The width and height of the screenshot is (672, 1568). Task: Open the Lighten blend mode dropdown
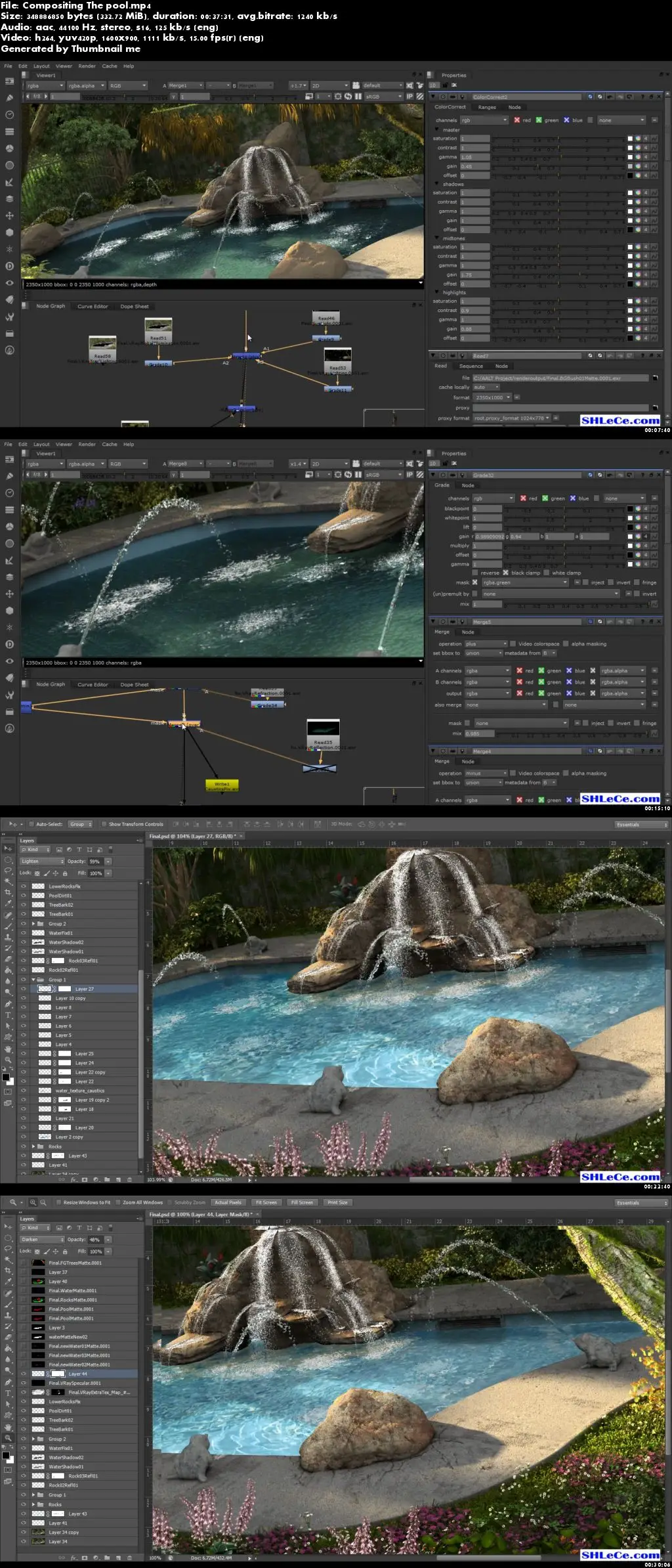coord(42,861)
